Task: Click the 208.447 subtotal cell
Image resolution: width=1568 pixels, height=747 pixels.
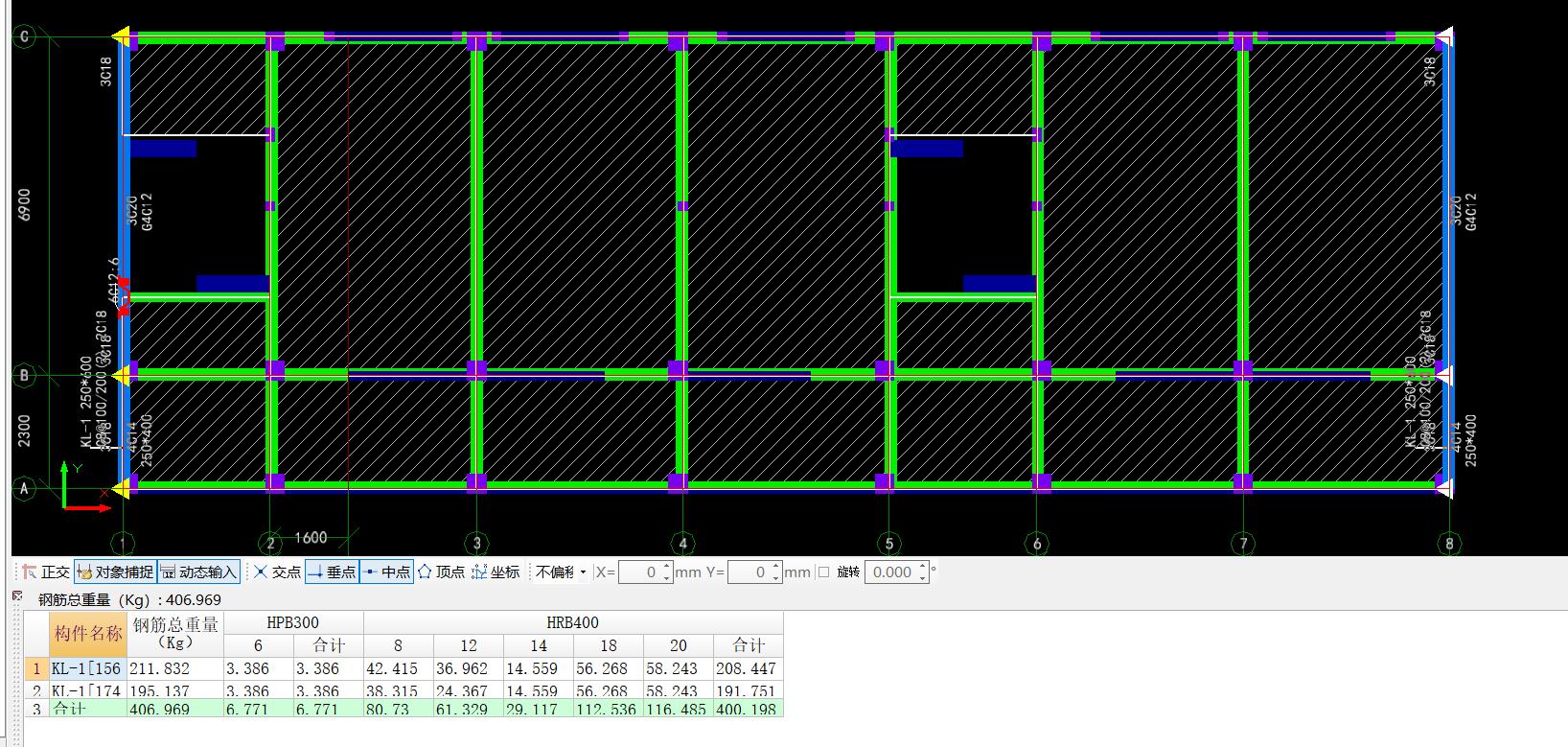Action: (x=749, y=668)
